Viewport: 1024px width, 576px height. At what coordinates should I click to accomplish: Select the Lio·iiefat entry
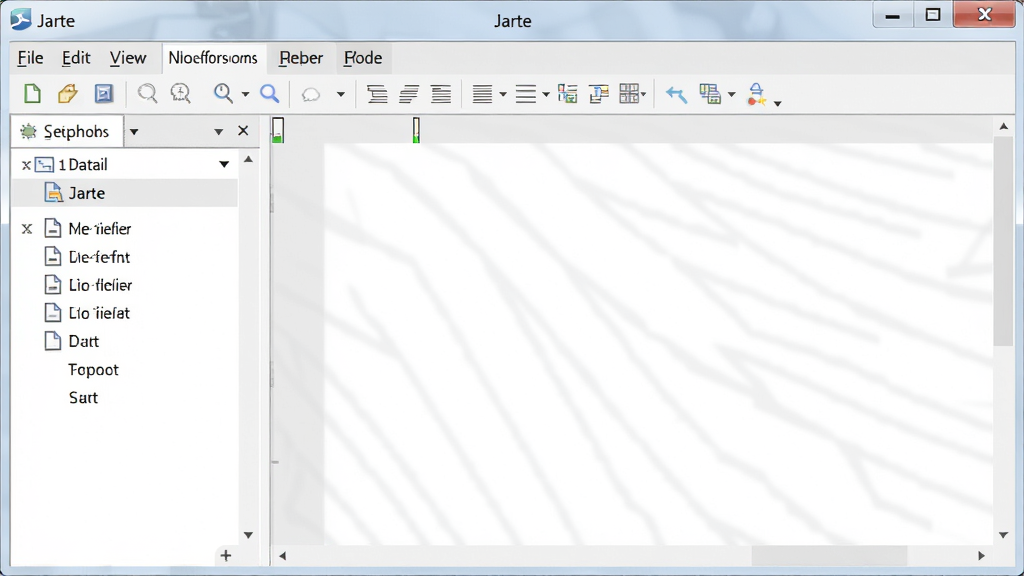pyautogui.click(x=99, y=313)
